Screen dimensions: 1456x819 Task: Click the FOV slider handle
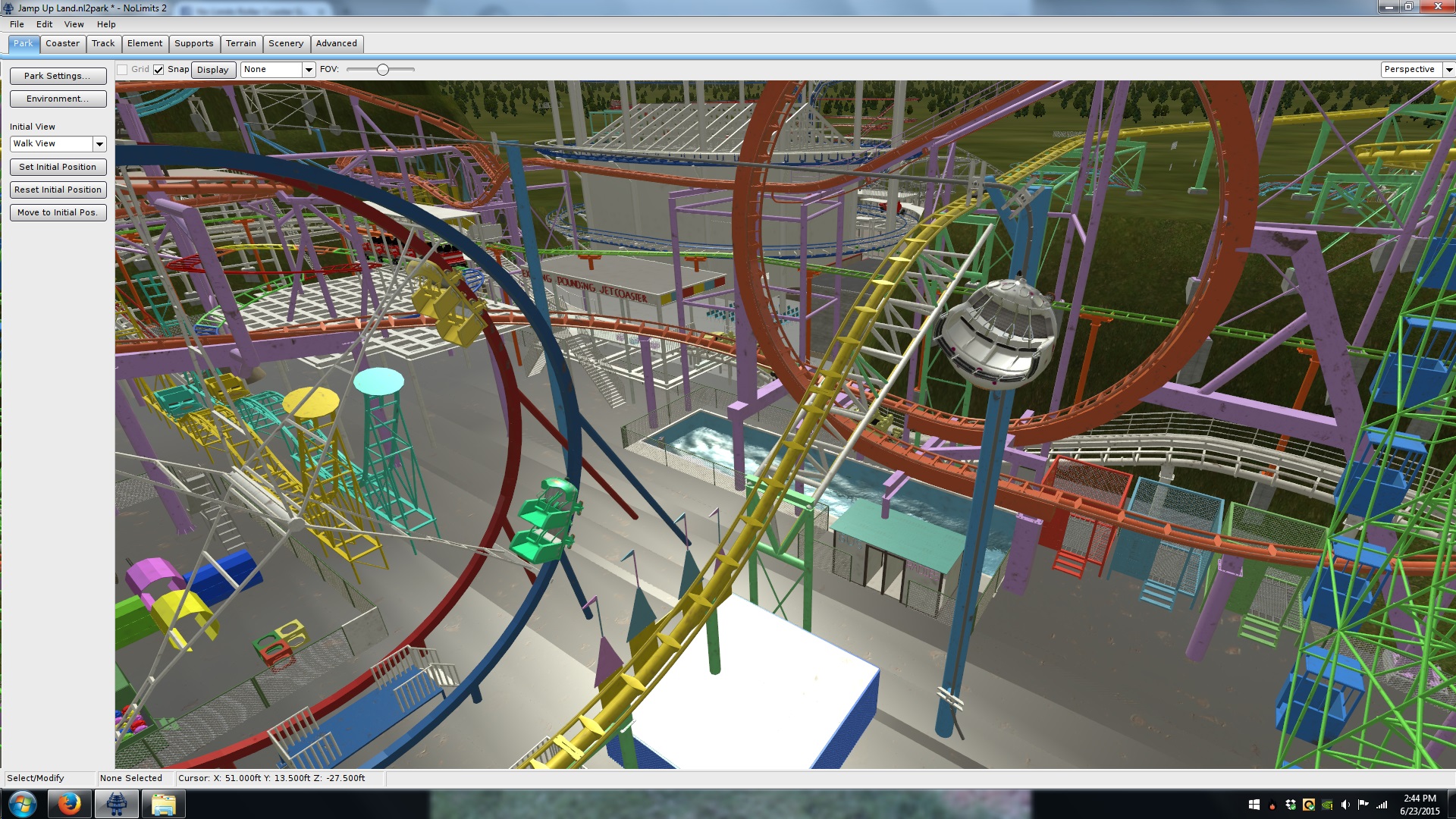[x=383, y=70]
